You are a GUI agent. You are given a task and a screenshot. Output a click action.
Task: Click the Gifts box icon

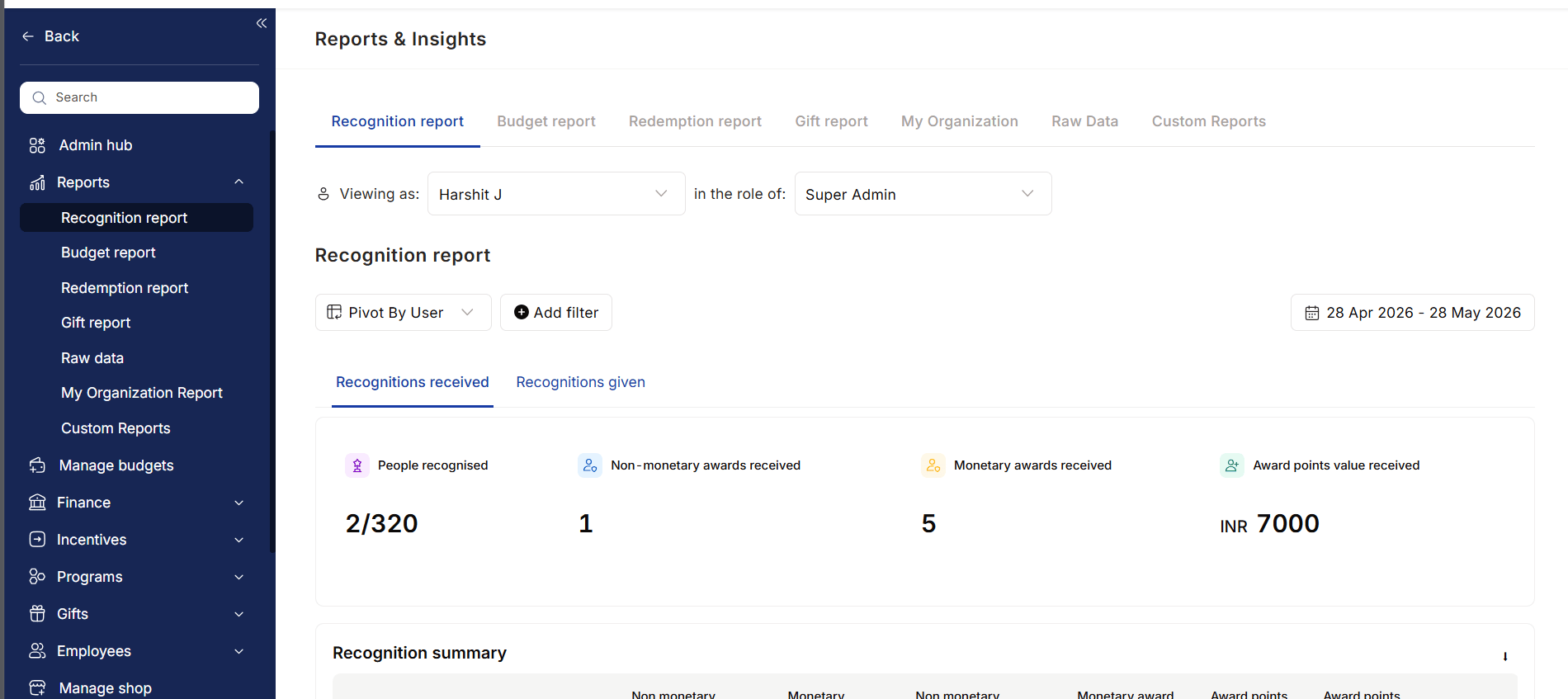(37, 614)
